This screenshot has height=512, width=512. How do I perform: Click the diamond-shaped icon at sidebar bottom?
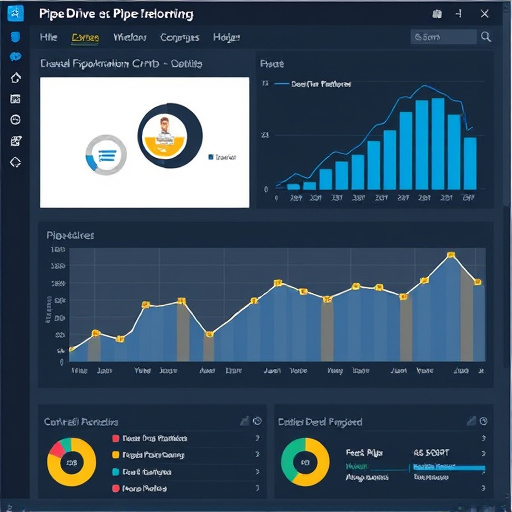(x=15, y=162)
